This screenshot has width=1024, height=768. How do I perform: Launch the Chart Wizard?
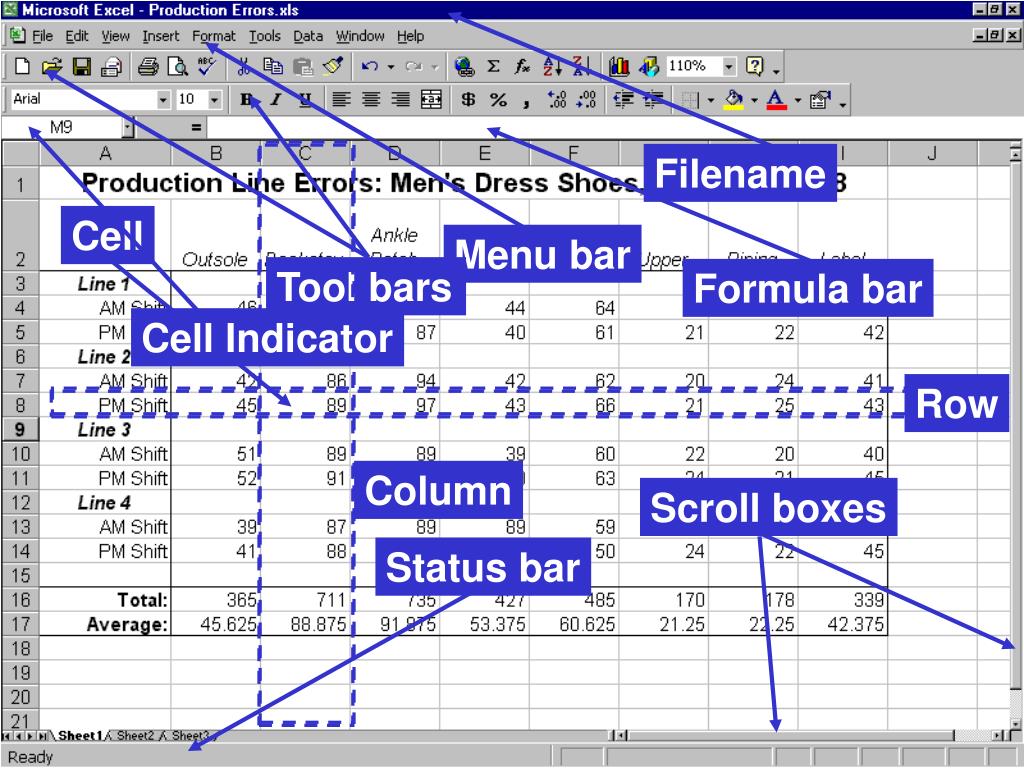tap(618, 67)
